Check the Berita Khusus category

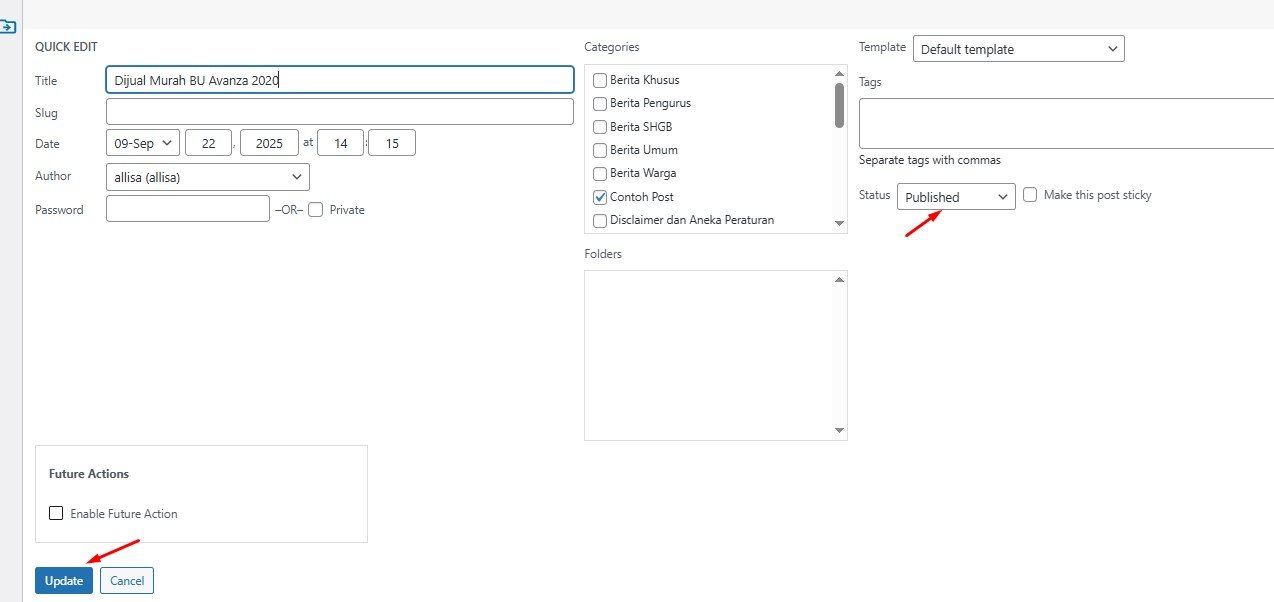[x=600, y=80]
